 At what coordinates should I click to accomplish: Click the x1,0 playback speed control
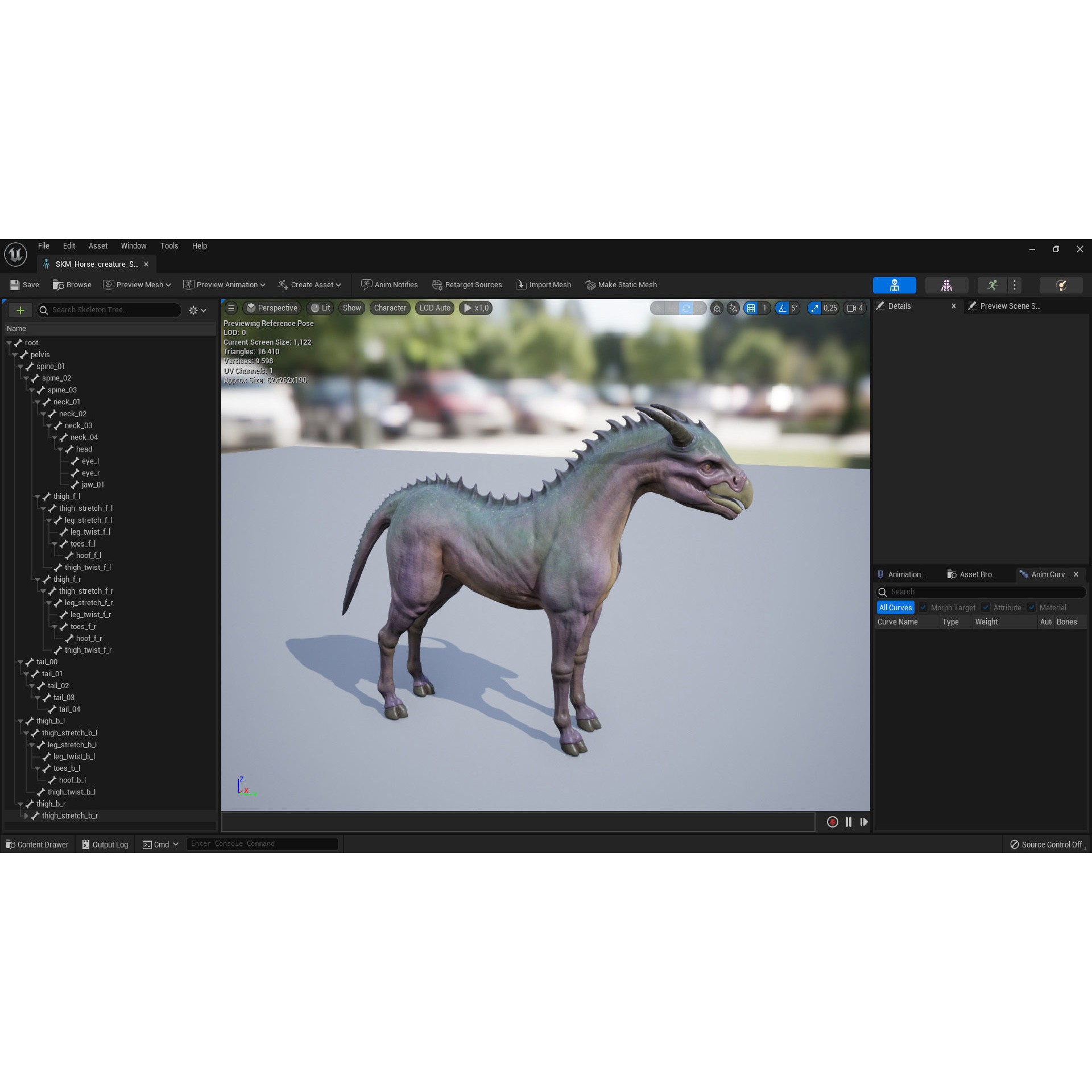coord(475,308)
